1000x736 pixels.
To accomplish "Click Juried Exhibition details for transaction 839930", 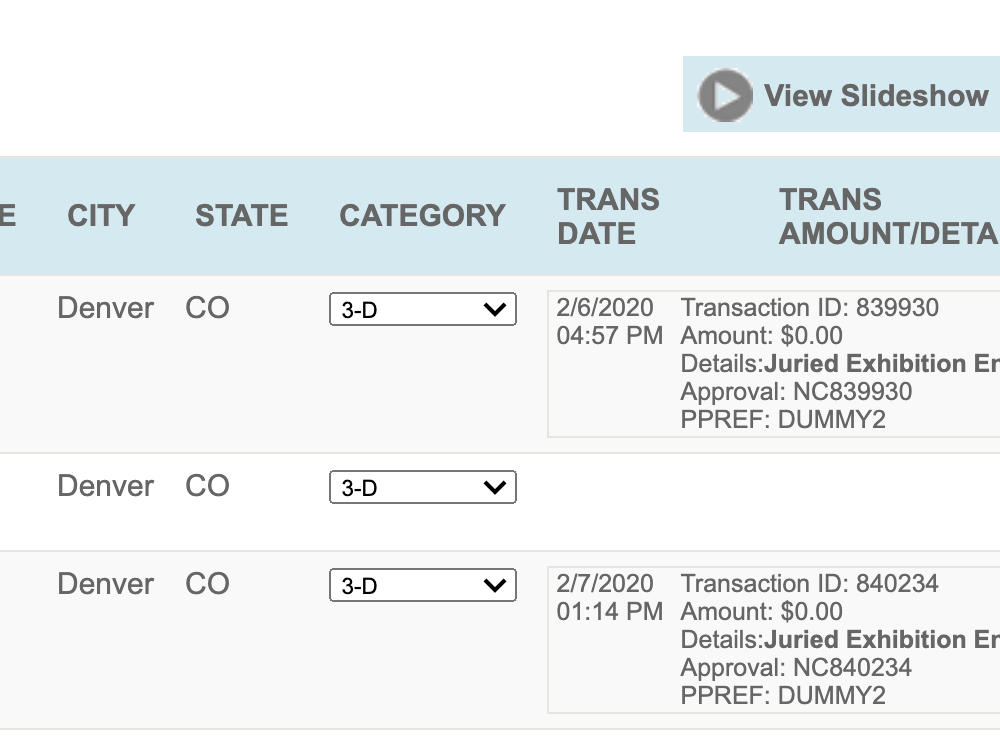I will coord(882,364).
